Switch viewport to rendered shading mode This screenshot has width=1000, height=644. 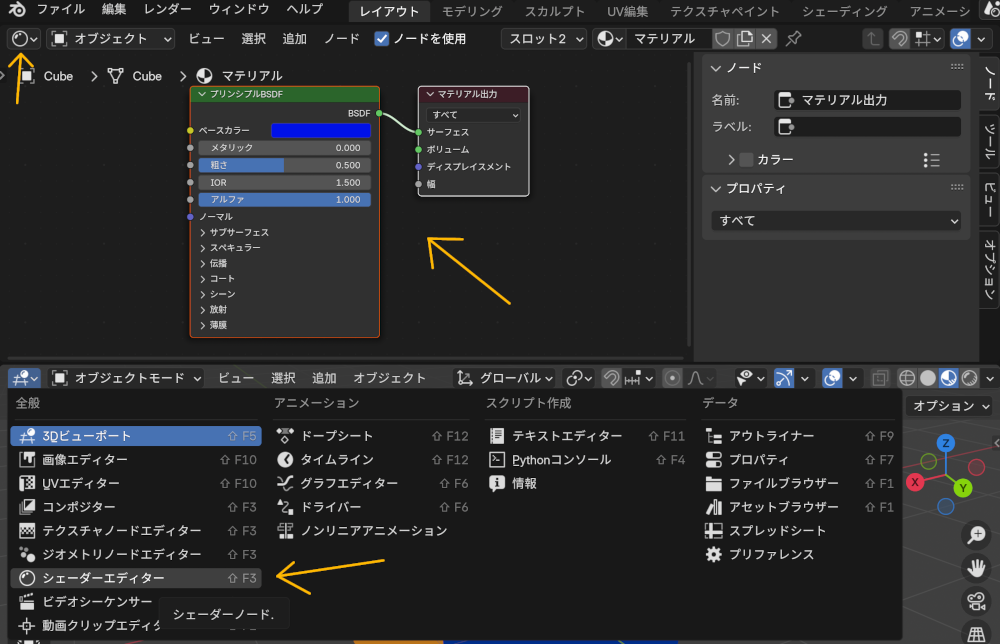tap(967, 378)
